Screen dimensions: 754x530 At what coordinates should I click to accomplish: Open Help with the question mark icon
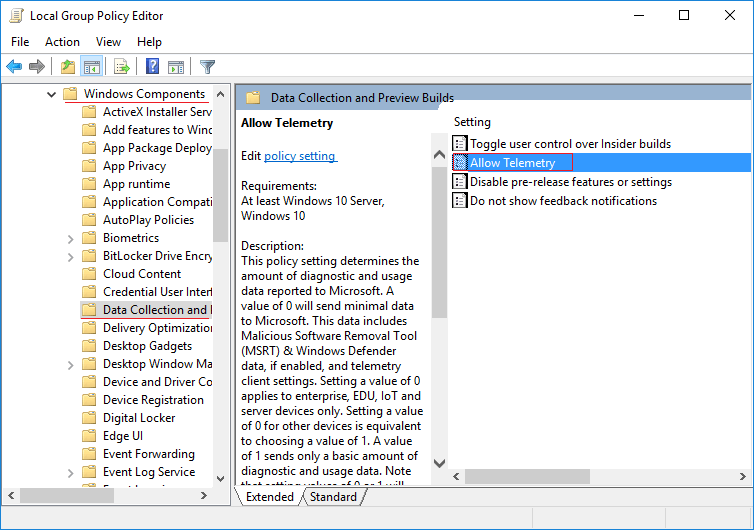[x=153, y=67]
